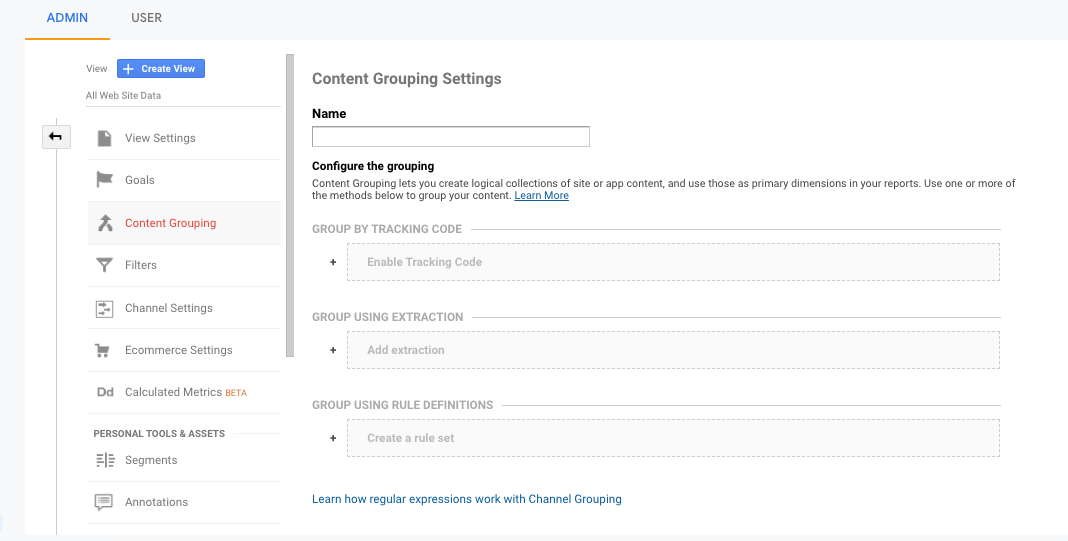Select the ADMIN tab

[67, 18]
